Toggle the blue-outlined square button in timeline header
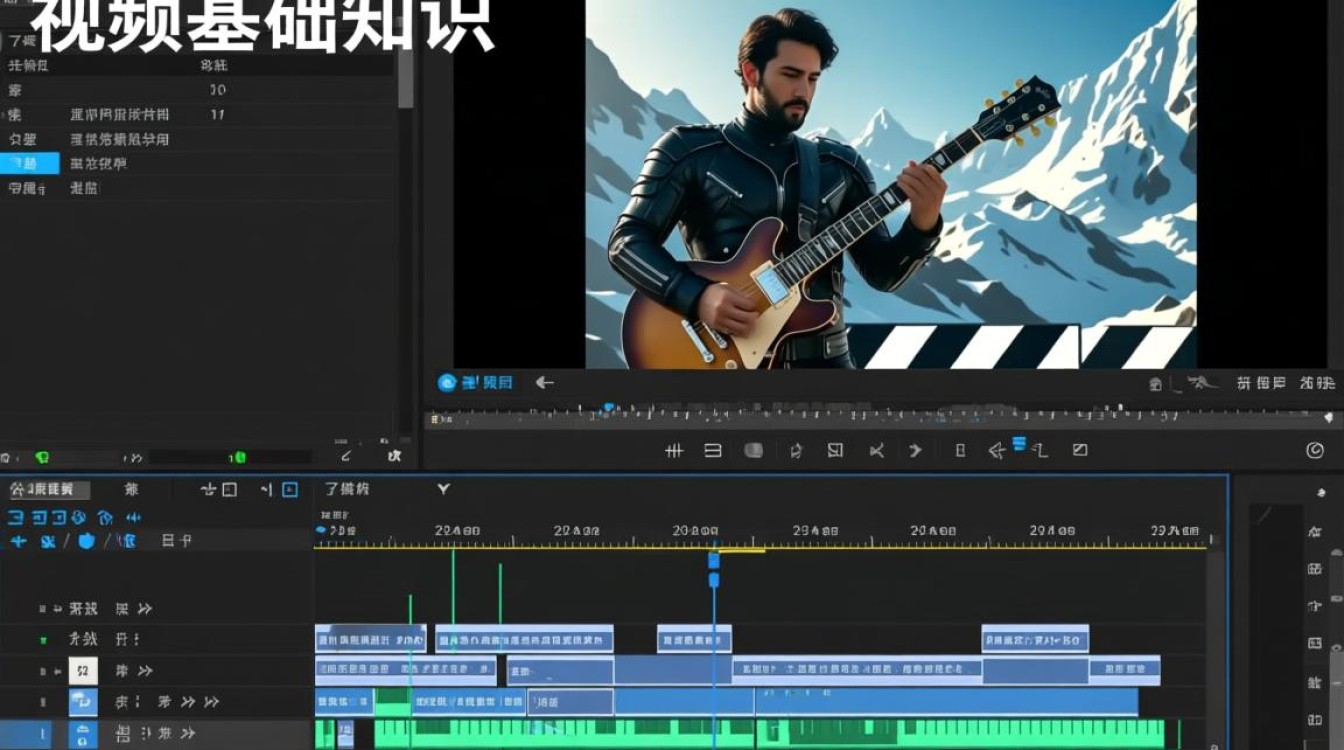1344x750 pixels. (x=289, y=489)
